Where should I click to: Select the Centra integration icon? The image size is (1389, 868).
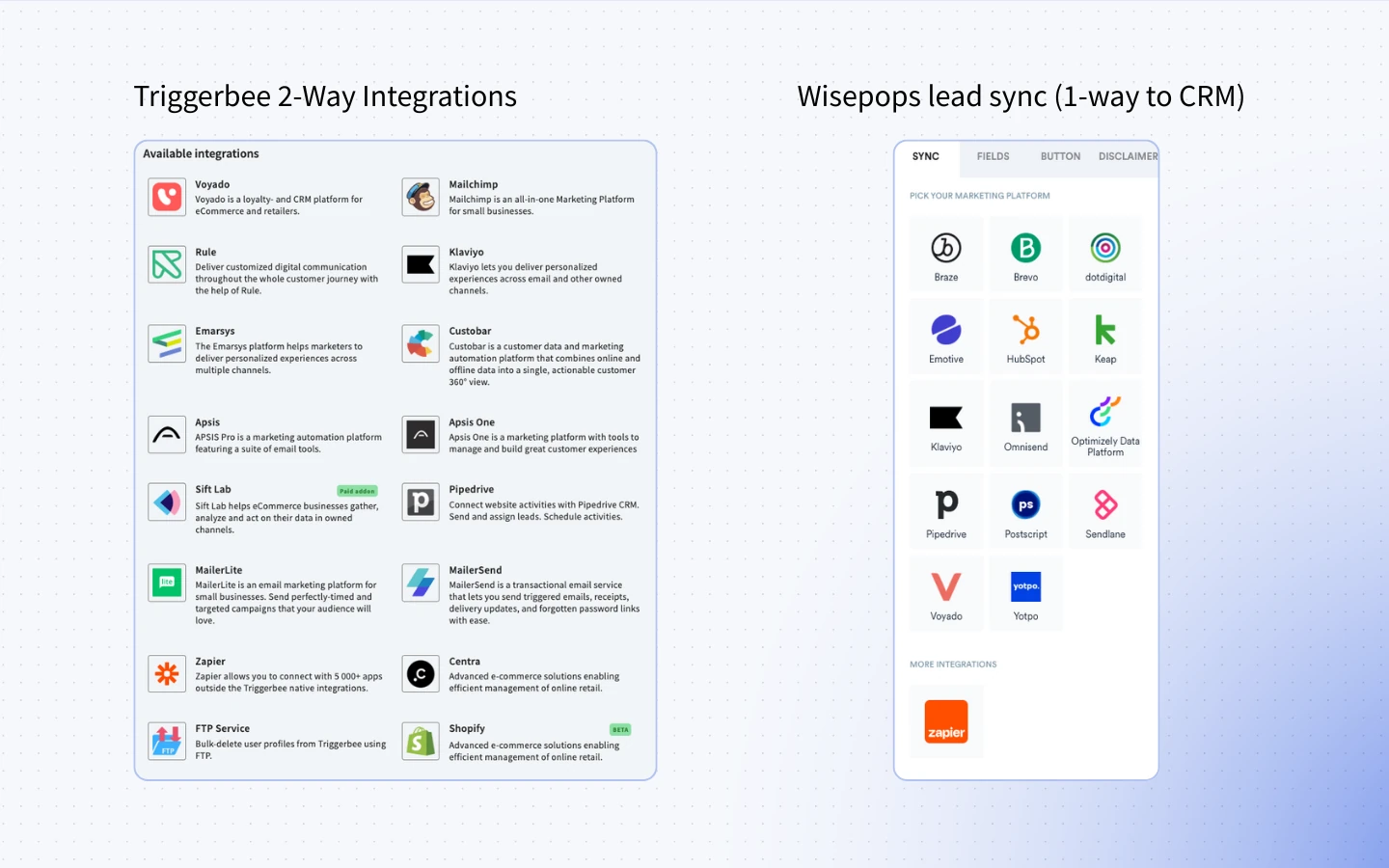click(x=421, y=674)
